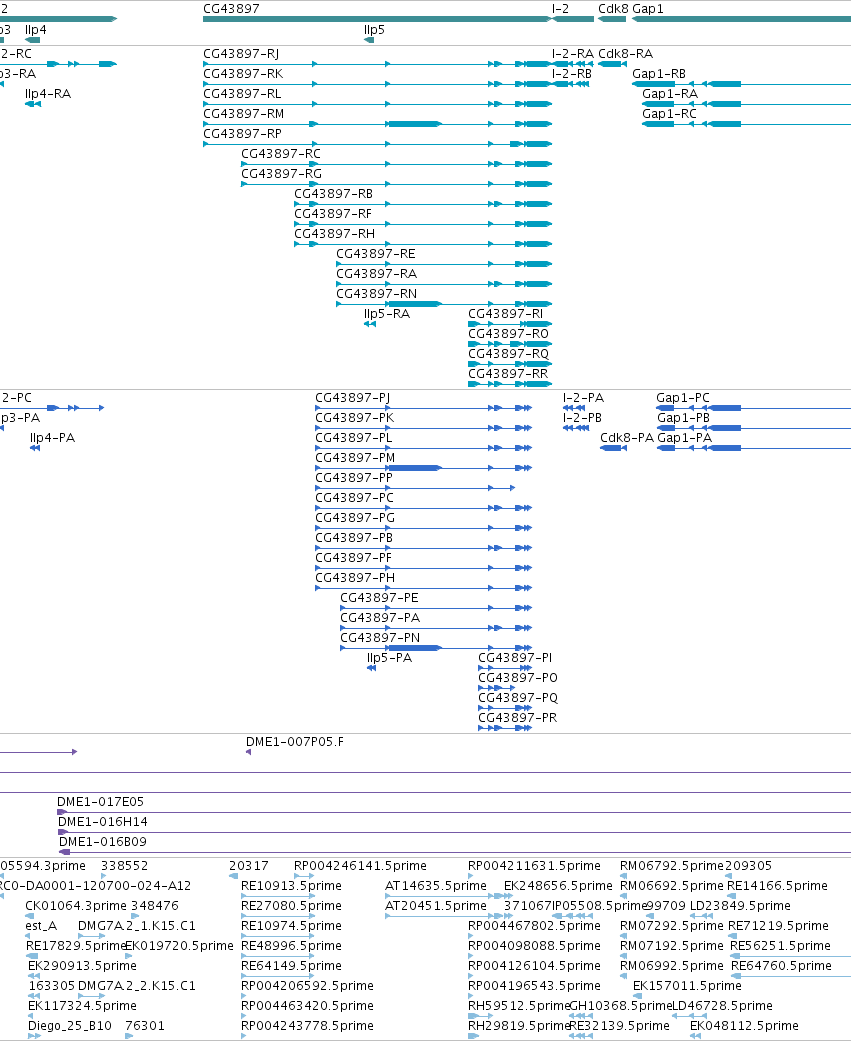The width and height of the screenshot is (851, 1041).
Task: Select transcript CG43897-RA
Action: pos(376,273)
